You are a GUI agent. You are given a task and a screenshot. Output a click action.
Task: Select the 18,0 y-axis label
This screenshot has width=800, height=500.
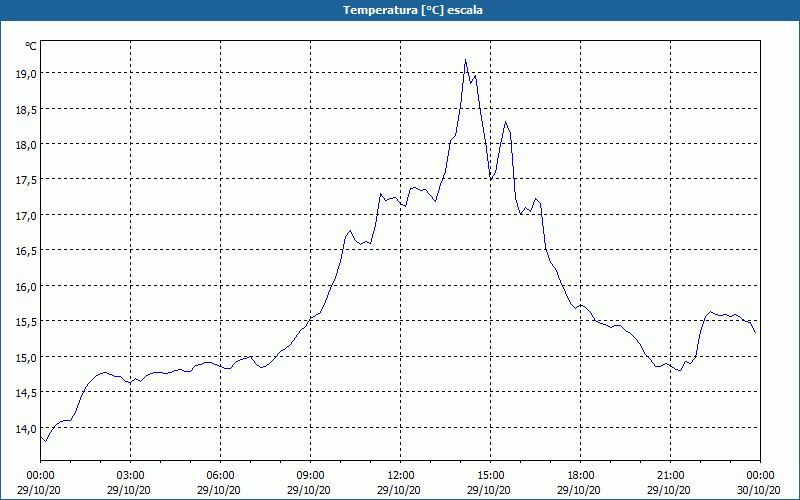[x=26, y=145]
